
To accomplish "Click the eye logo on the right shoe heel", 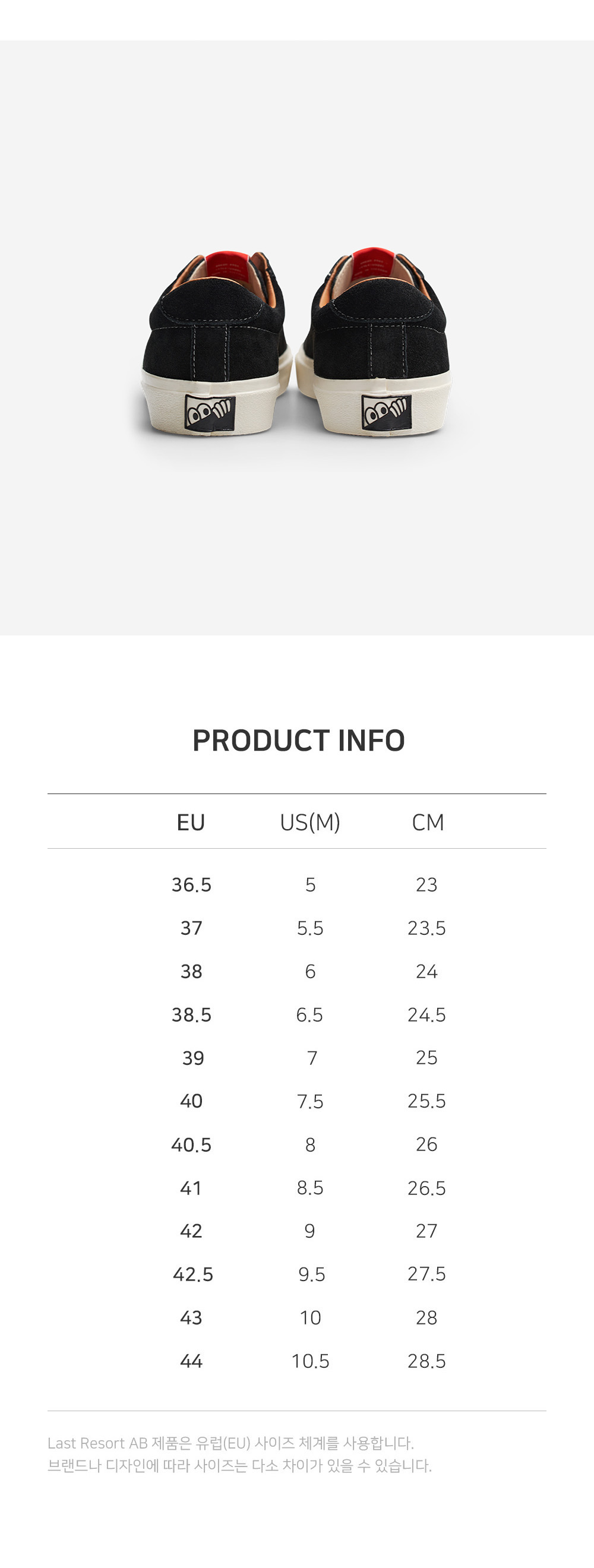I will 386,412.
